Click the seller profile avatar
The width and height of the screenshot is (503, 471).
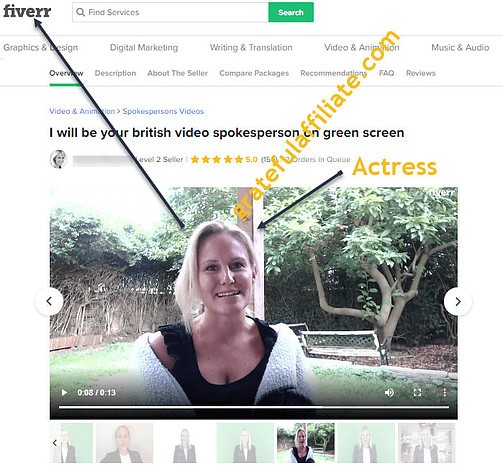pos(59,159)
